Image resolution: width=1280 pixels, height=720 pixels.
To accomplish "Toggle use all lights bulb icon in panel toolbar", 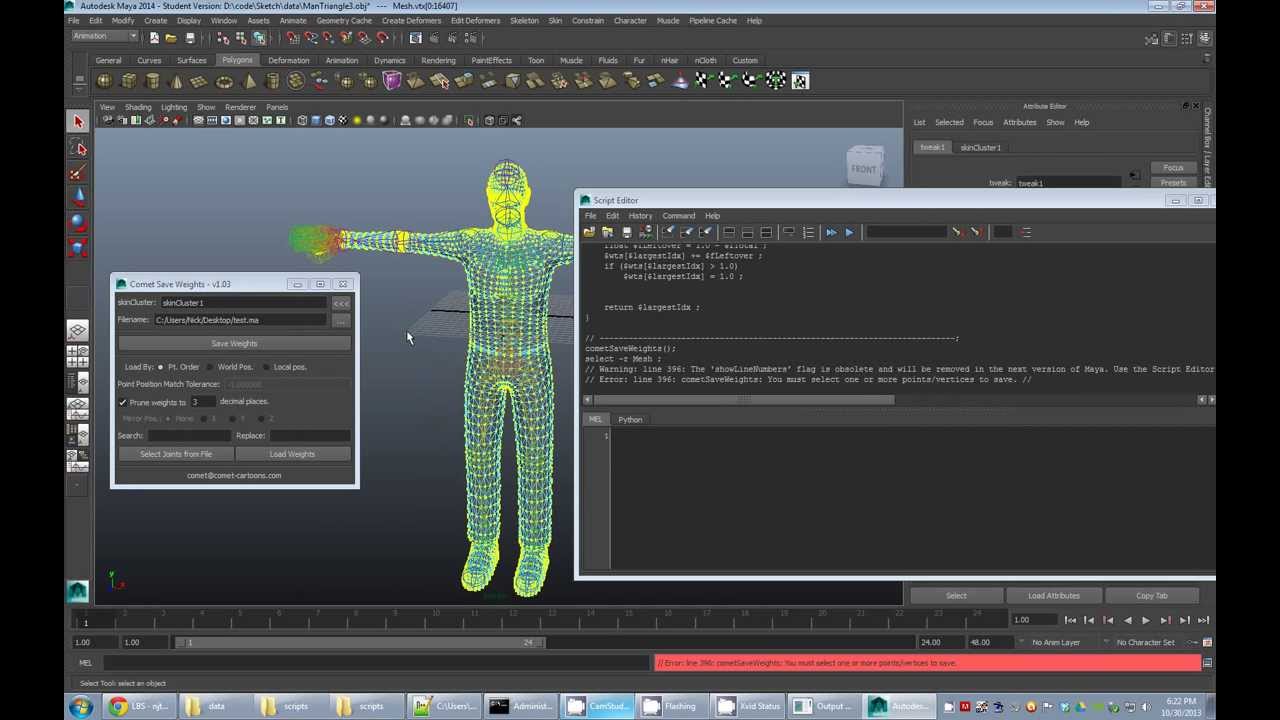I will (x=357, y=121).
